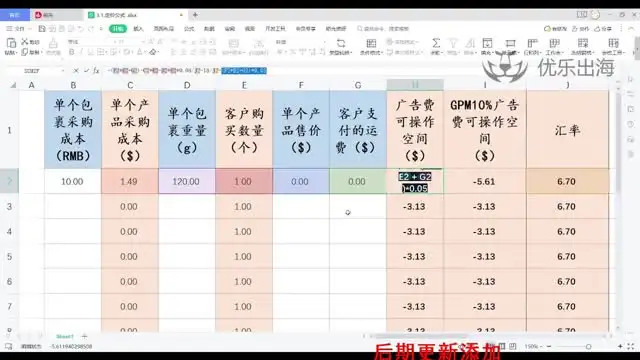Image resolution: width=640 pixels, height=360 pixels.
Task: Click the Filter funnel icon
Action: pyautogui.click(x=453, y=43)
